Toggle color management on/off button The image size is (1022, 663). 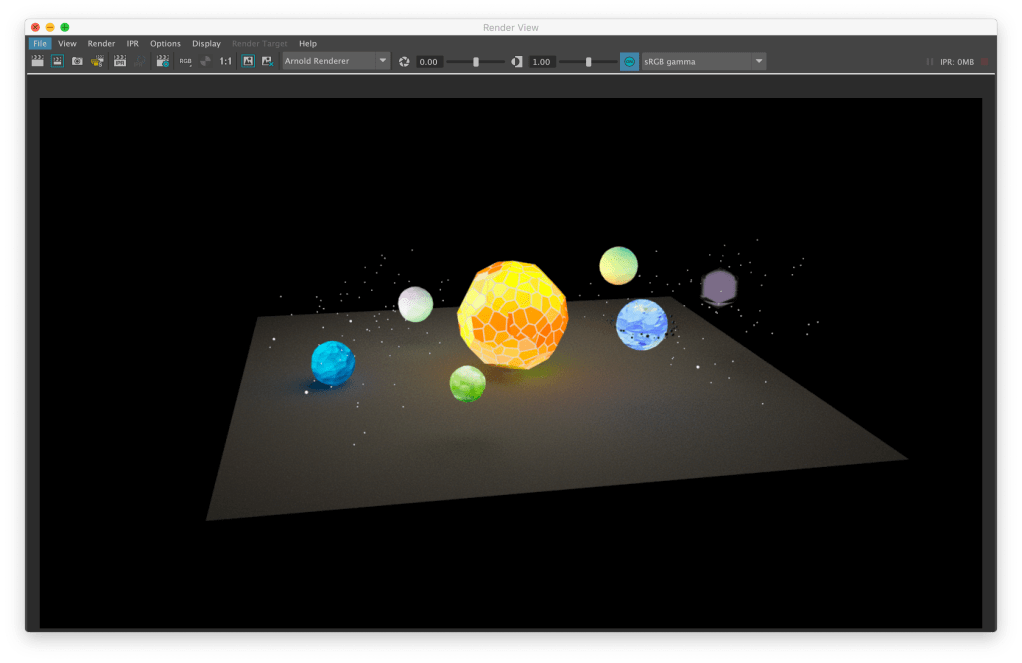click(629, 62)
